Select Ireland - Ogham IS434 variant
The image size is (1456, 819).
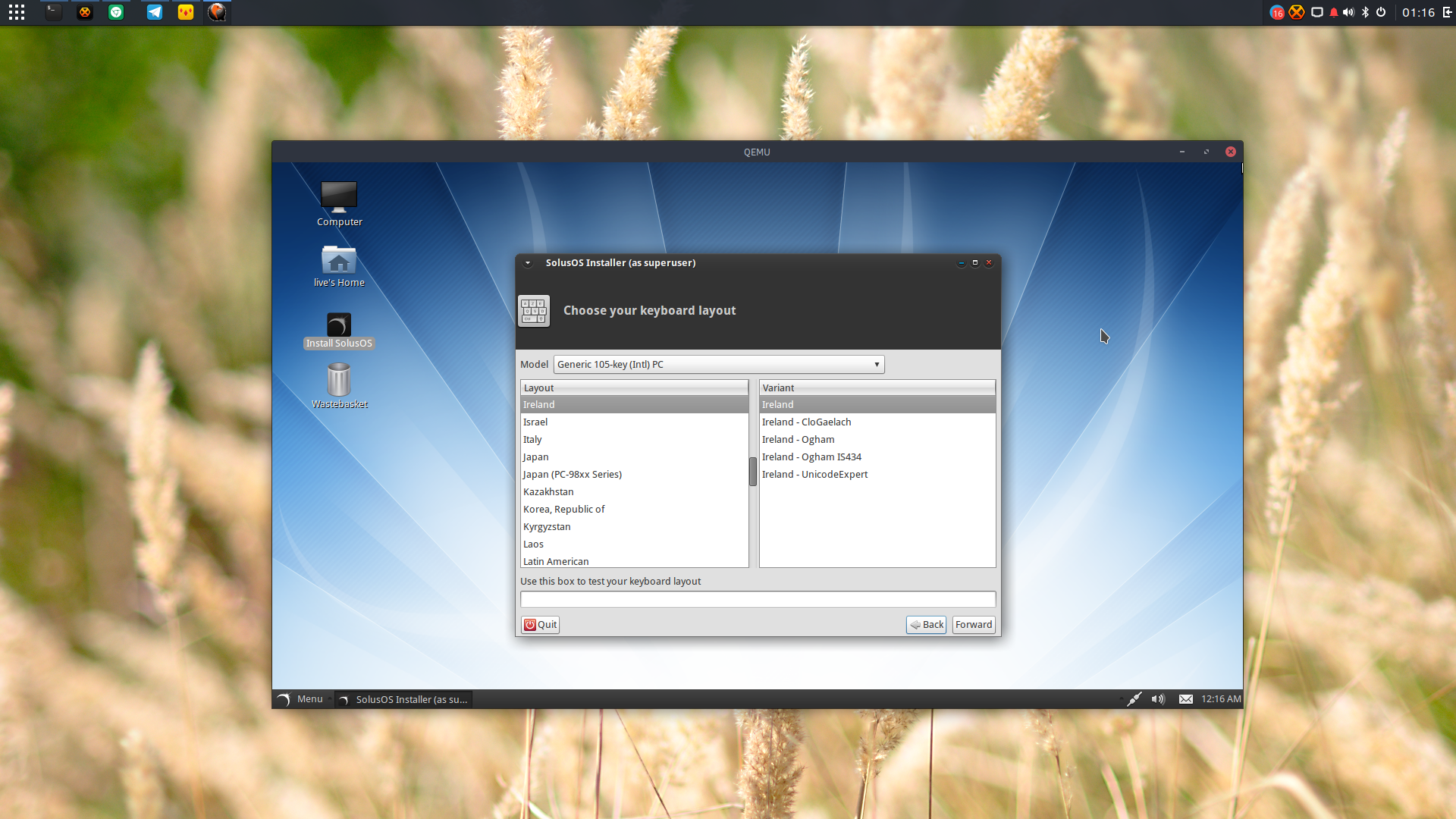877,457
